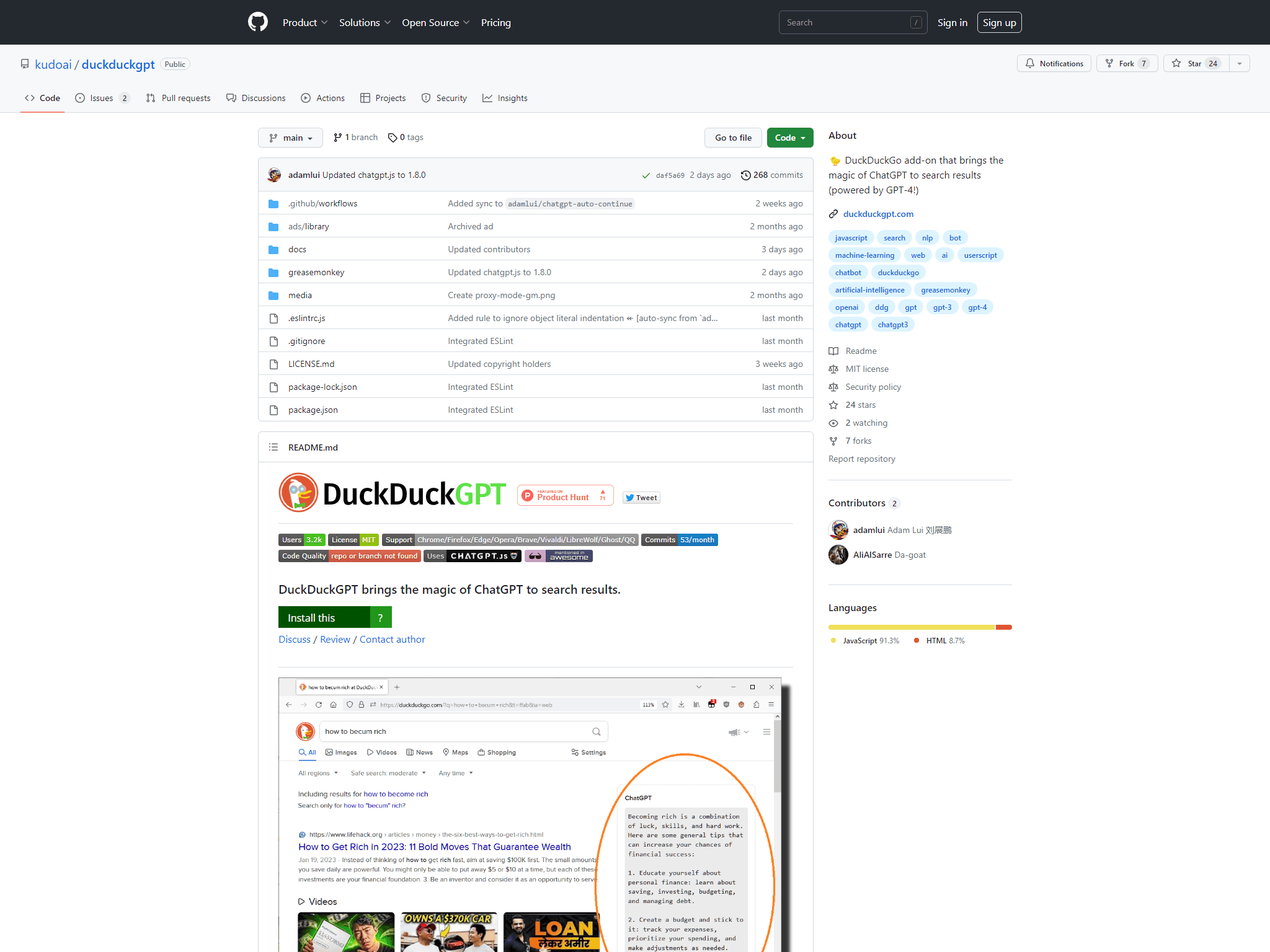The image size is (1270, 952).
Task: Open the Contact author link
Action: tap(393, 639)
